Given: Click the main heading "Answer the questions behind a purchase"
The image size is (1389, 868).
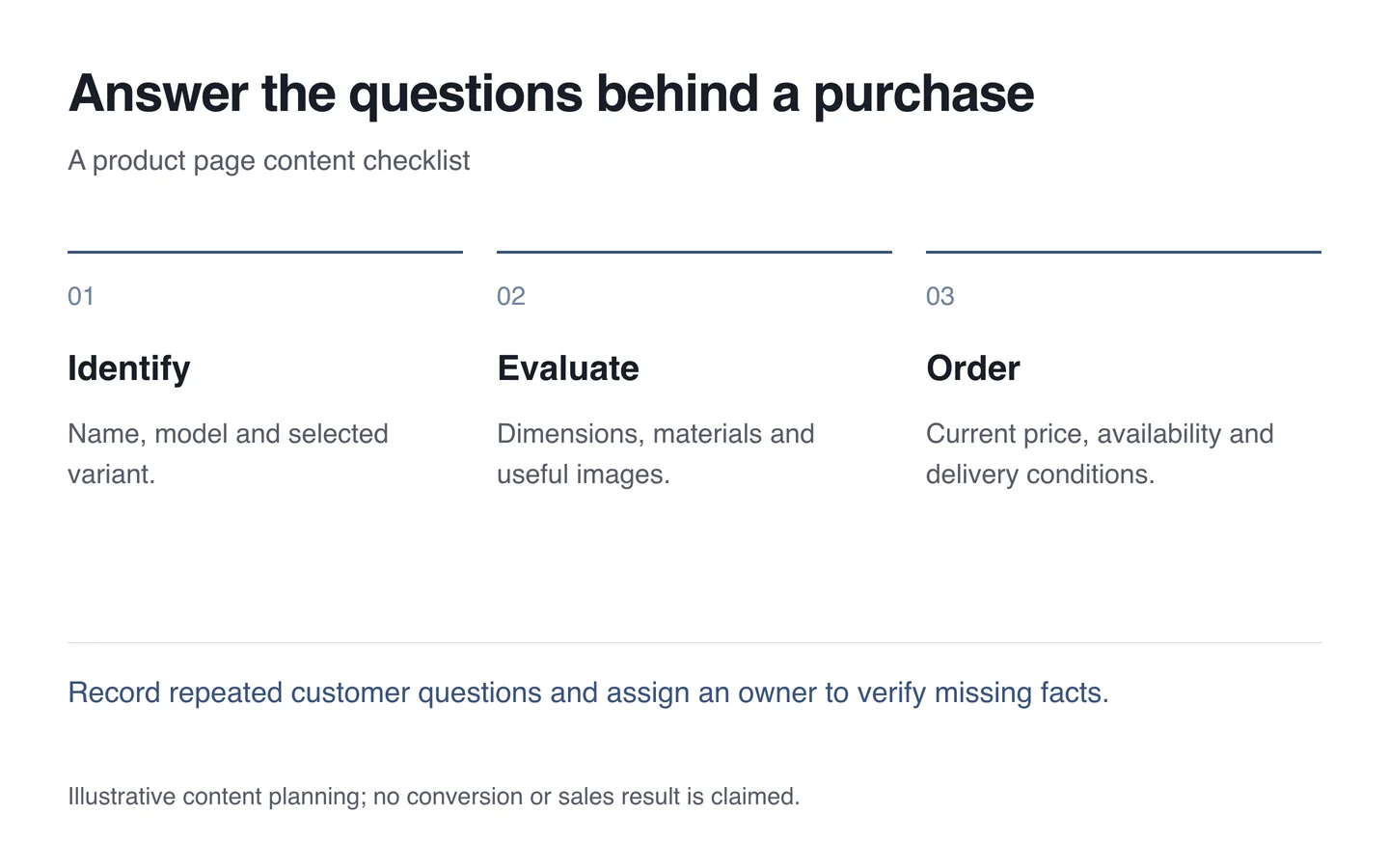Looking at the screenshot, I should pyautogui.click(x=551, y=95).
